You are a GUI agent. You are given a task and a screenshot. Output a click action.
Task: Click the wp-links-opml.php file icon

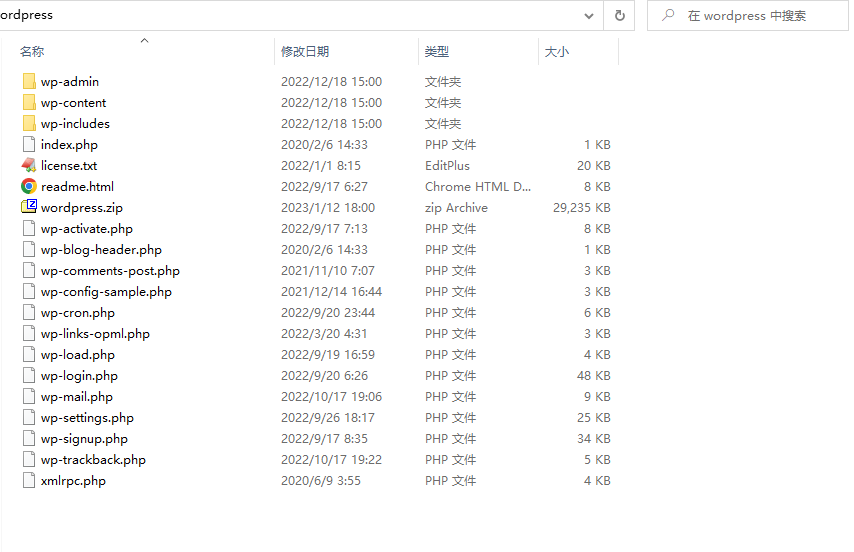(29, 334)
